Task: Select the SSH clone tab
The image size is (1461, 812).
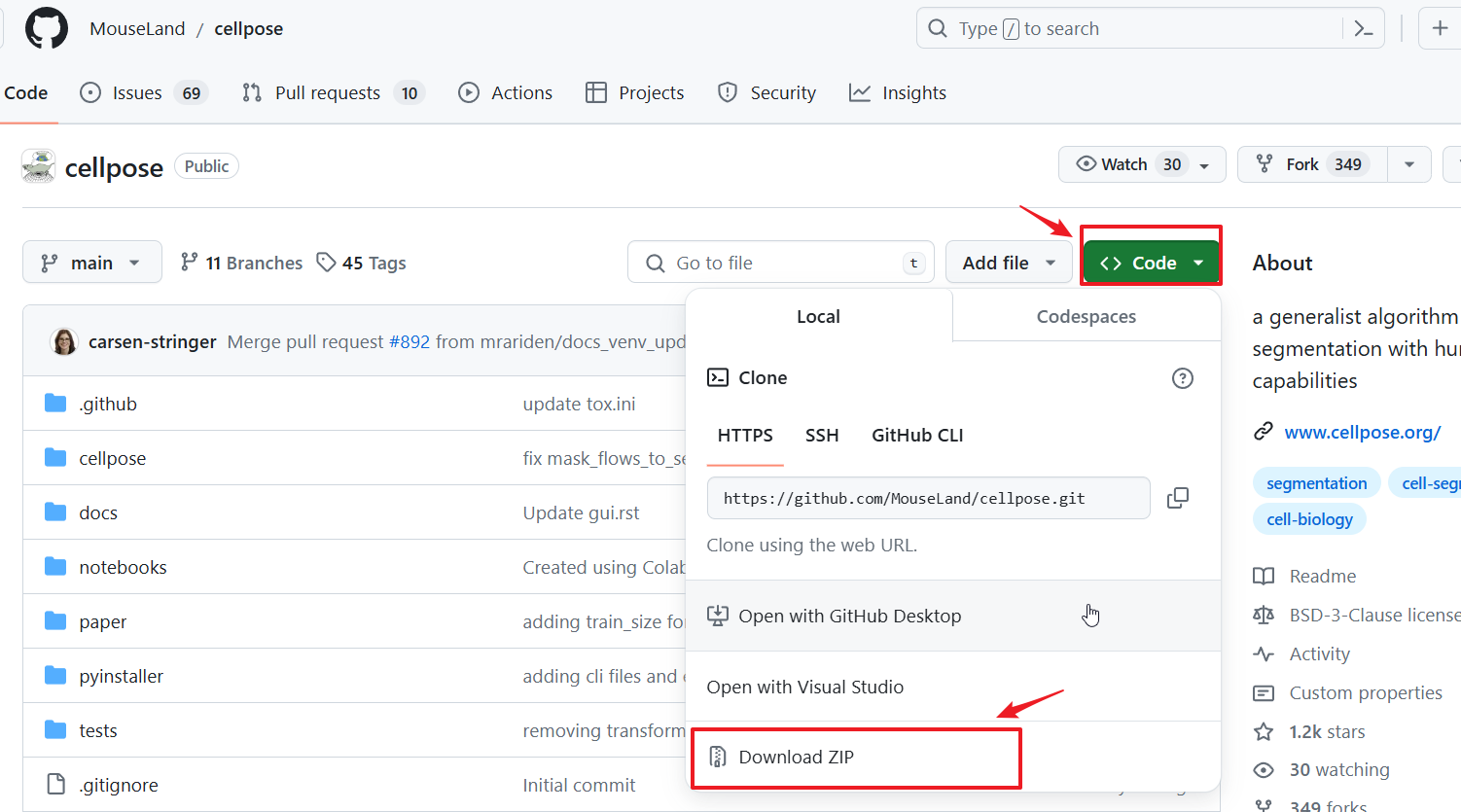Action: tap(821, 435)
